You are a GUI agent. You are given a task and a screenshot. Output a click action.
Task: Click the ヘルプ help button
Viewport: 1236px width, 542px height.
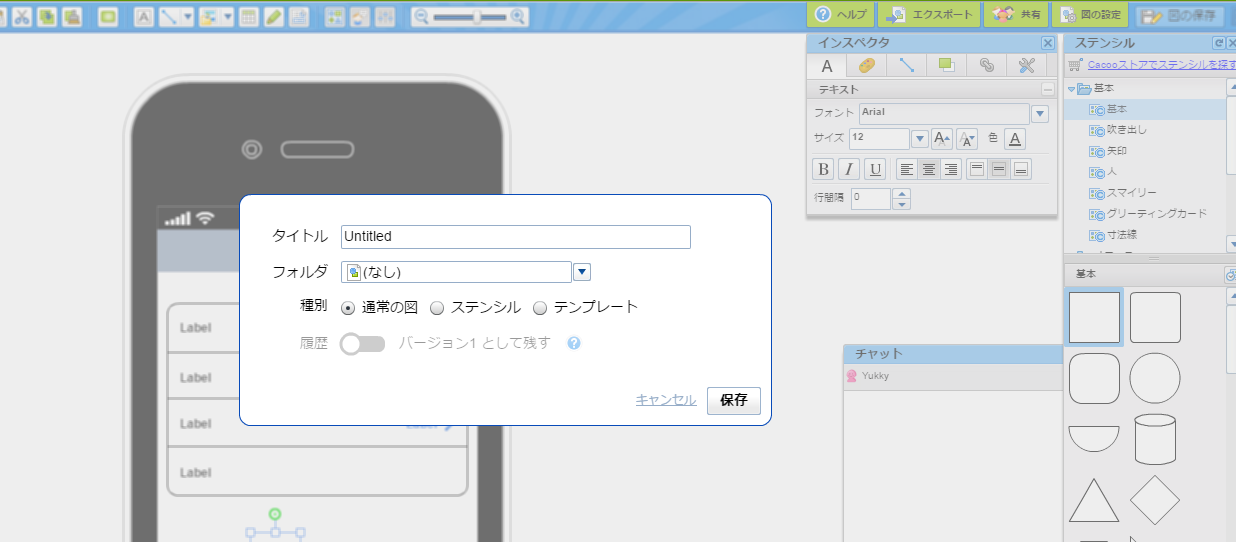click(x=841, y=15)
